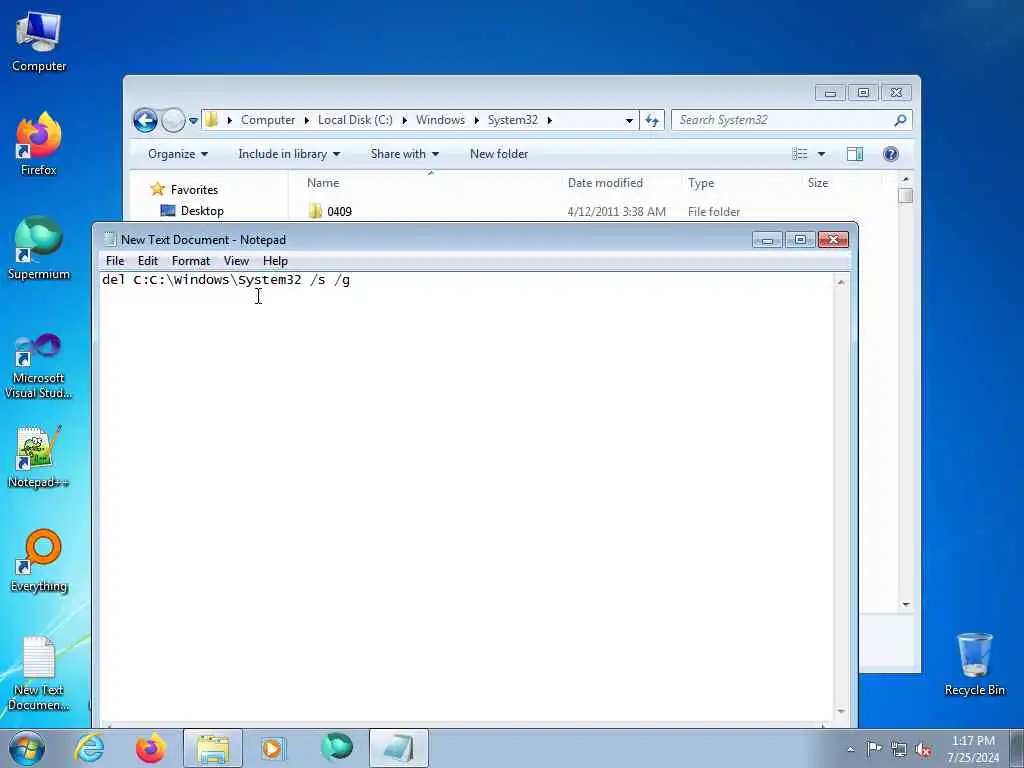1024x768 pixels.
Task: Switch to Windows Explorer in the taskbar
Action: pyautogui.click(x=212, y=748)
